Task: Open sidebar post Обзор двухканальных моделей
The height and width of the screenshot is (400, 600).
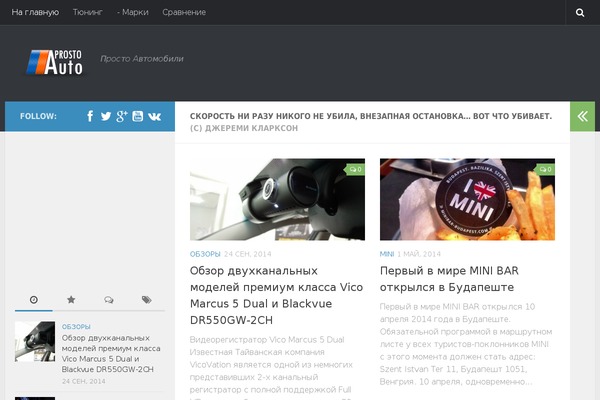Action: pos(111,354)
